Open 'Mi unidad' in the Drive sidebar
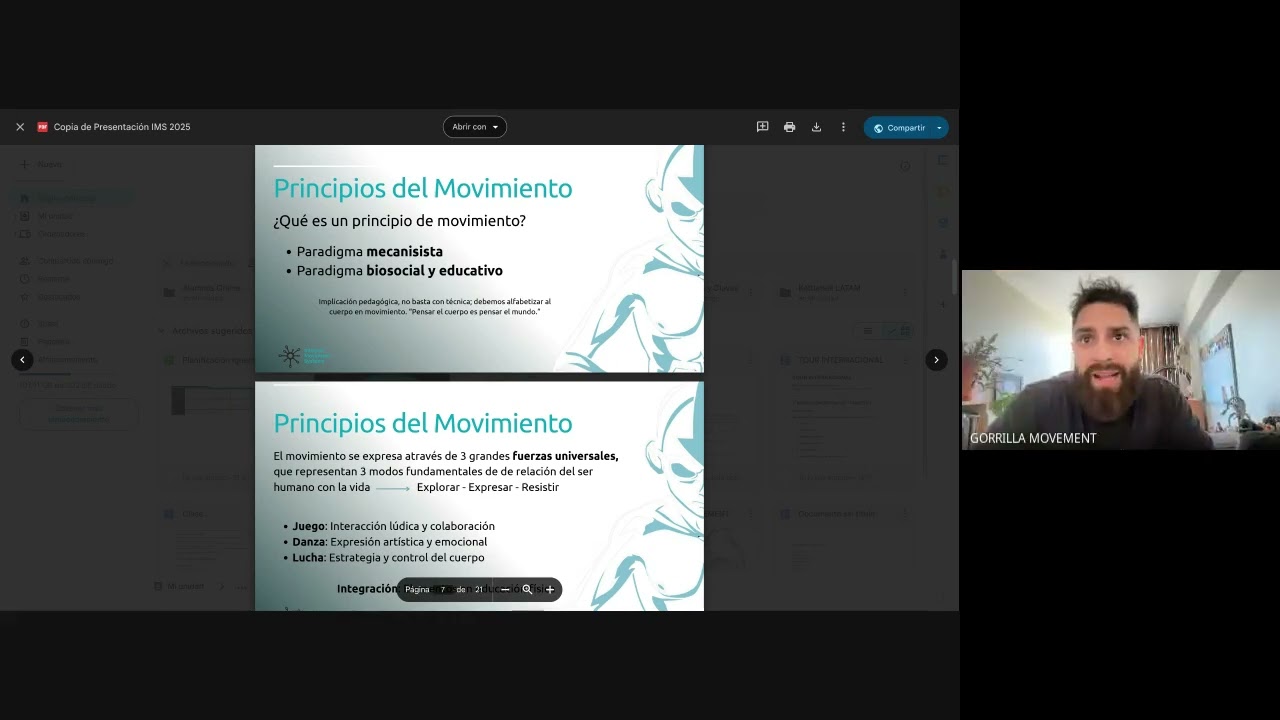The height and width of the screenshot is (720, 1280). [55, 216]
